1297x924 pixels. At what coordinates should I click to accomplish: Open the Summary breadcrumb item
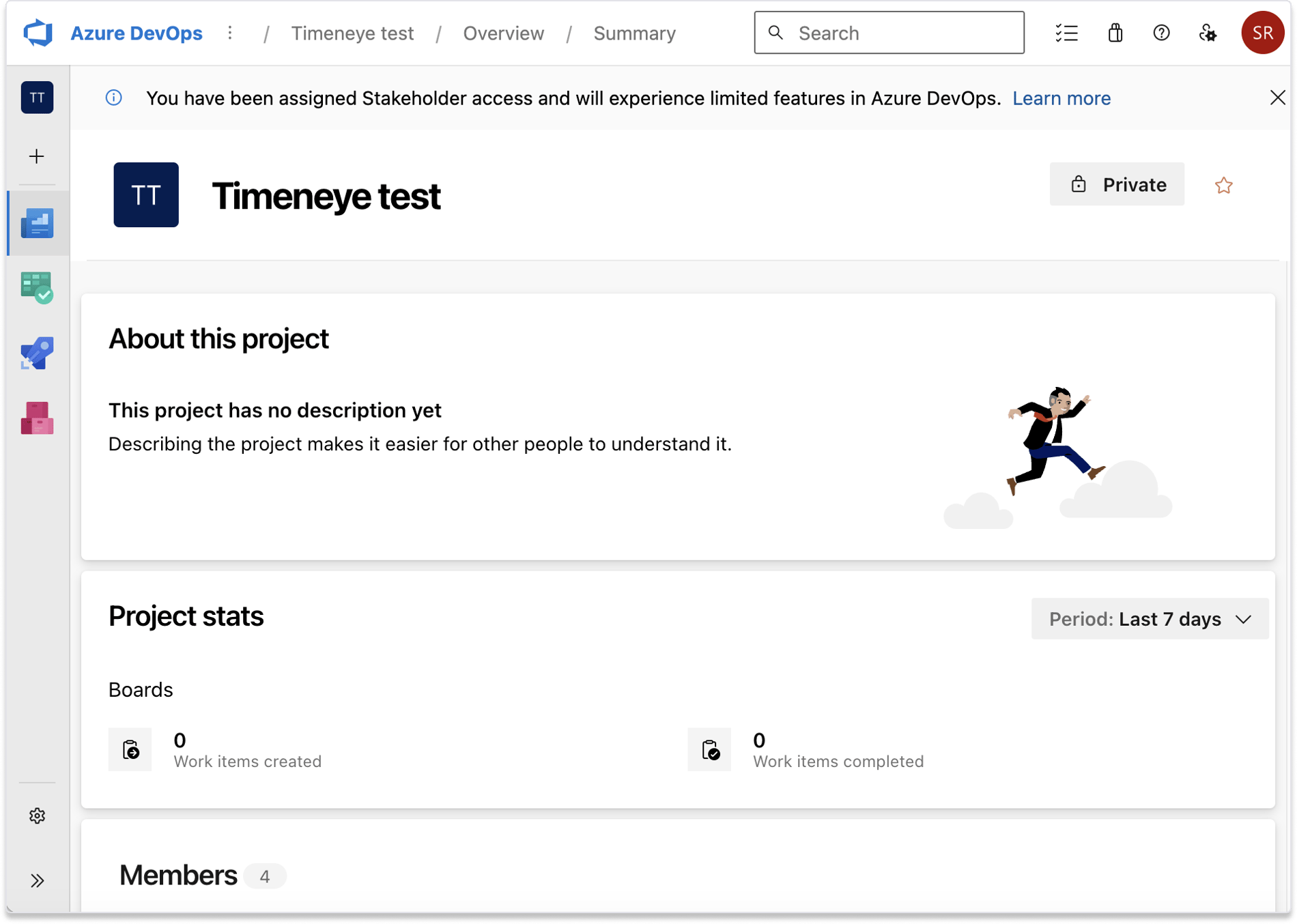pos(634,33)
